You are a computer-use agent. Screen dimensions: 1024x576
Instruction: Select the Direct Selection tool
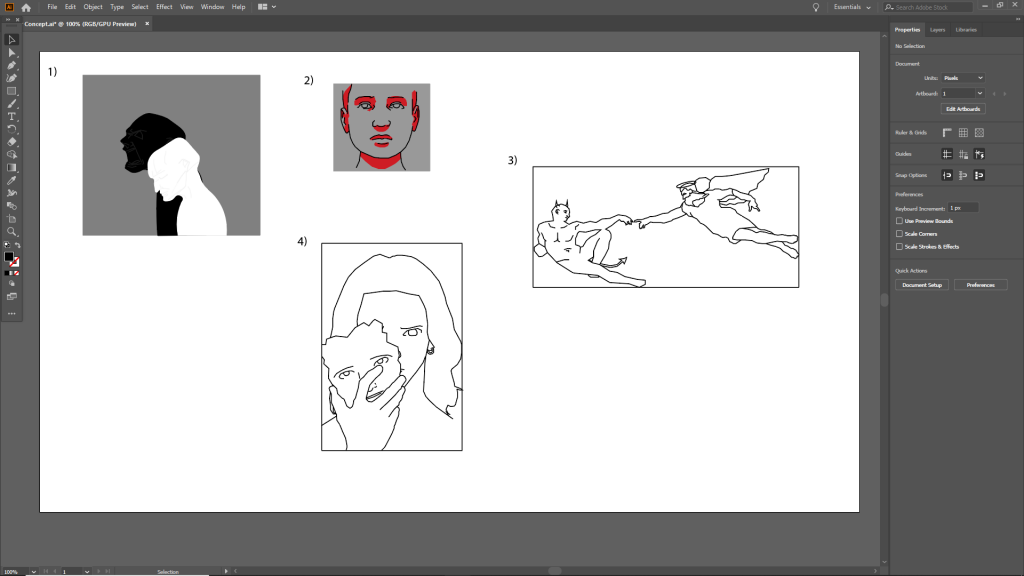point(12,52)
